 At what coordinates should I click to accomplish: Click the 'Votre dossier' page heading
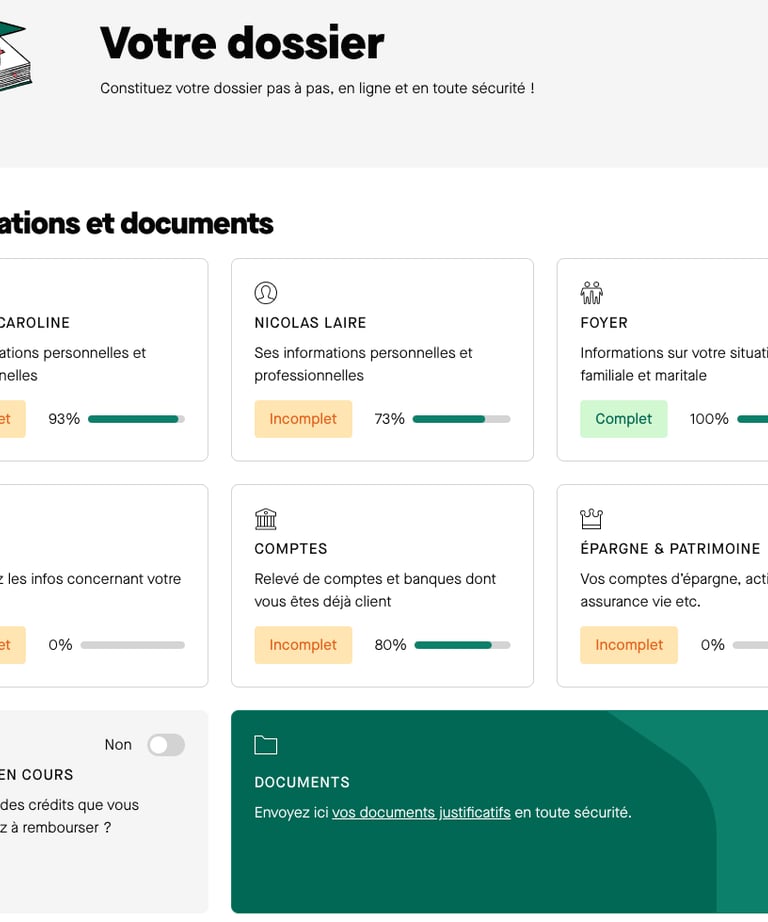pos(242,43)
